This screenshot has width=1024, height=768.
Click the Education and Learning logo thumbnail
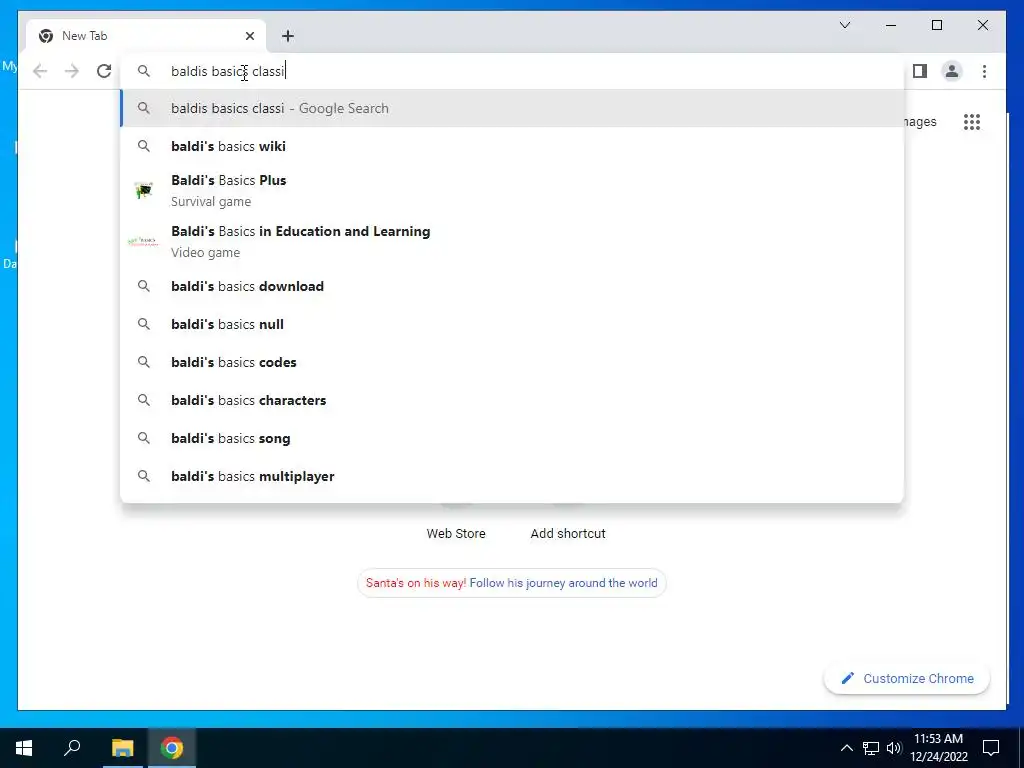143,242
